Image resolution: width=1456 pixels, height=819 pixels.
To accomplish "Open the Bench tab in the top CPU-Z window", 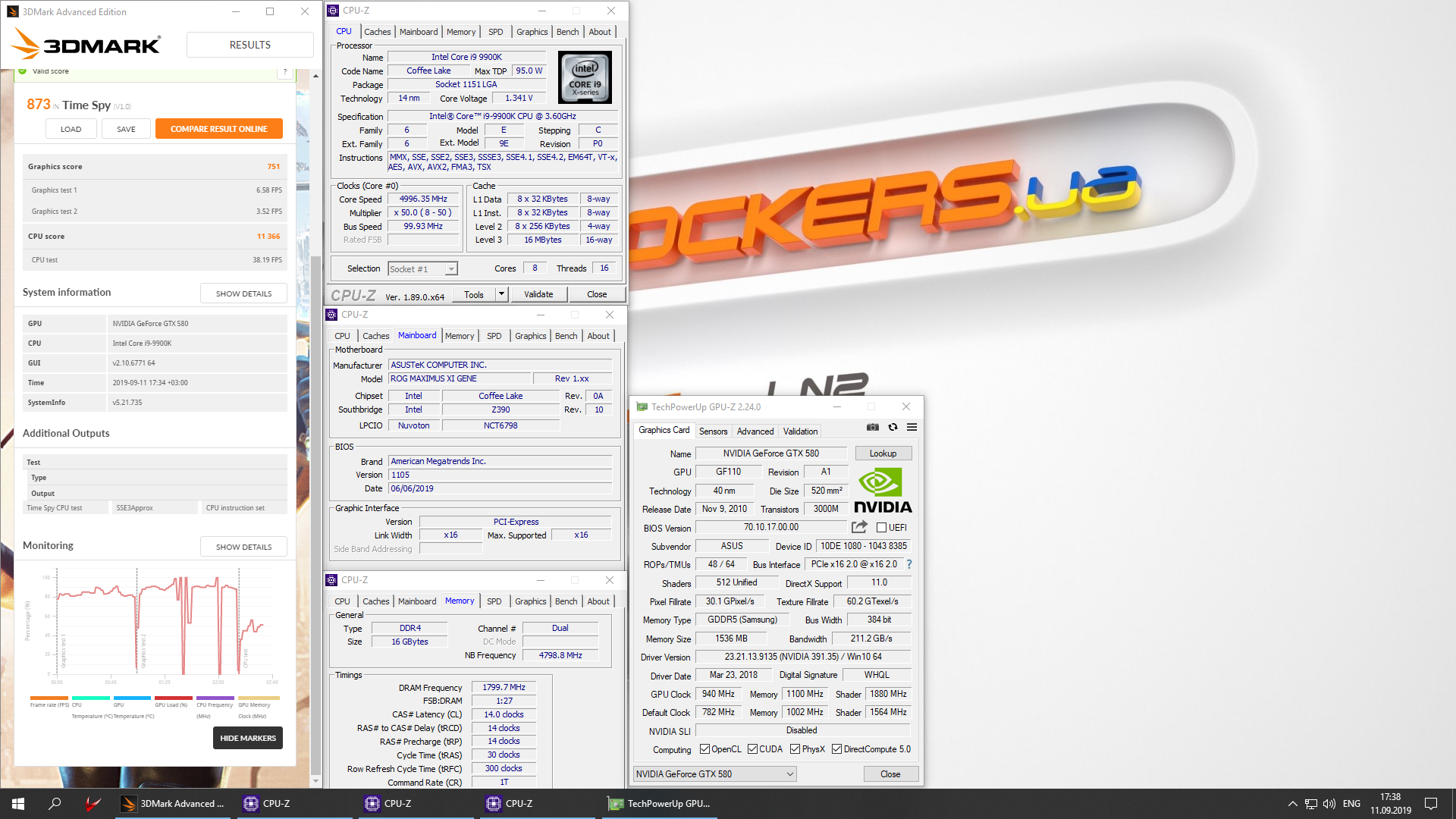I will point(567,32).
